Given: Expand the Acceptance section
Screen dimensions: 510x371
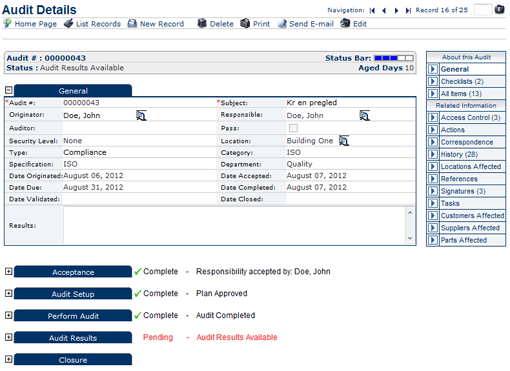Looking at the screenshot, I should pos(9,272).
